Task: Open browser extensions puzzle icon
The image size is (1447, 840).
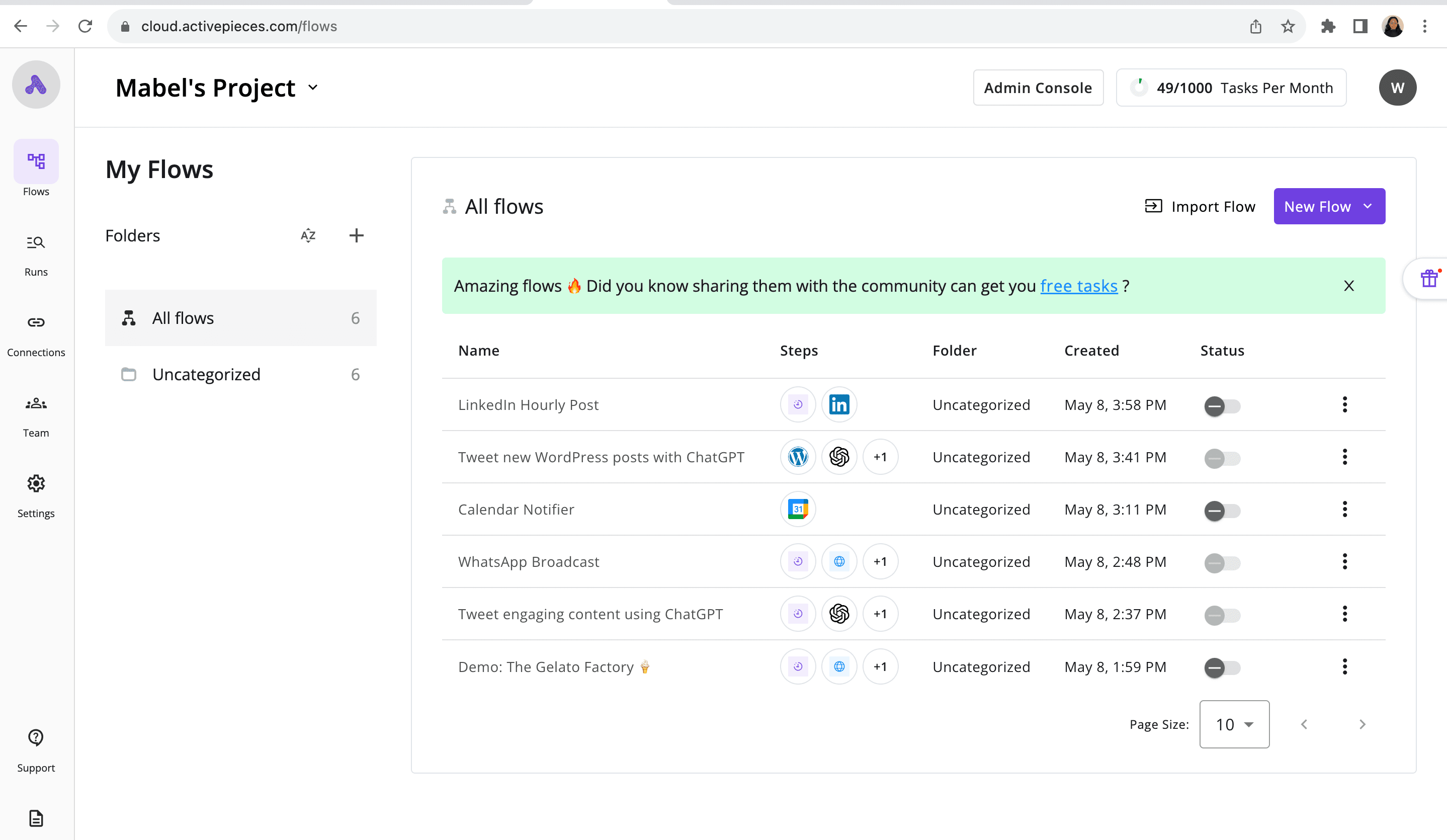Action: [x=1328, y=26]
